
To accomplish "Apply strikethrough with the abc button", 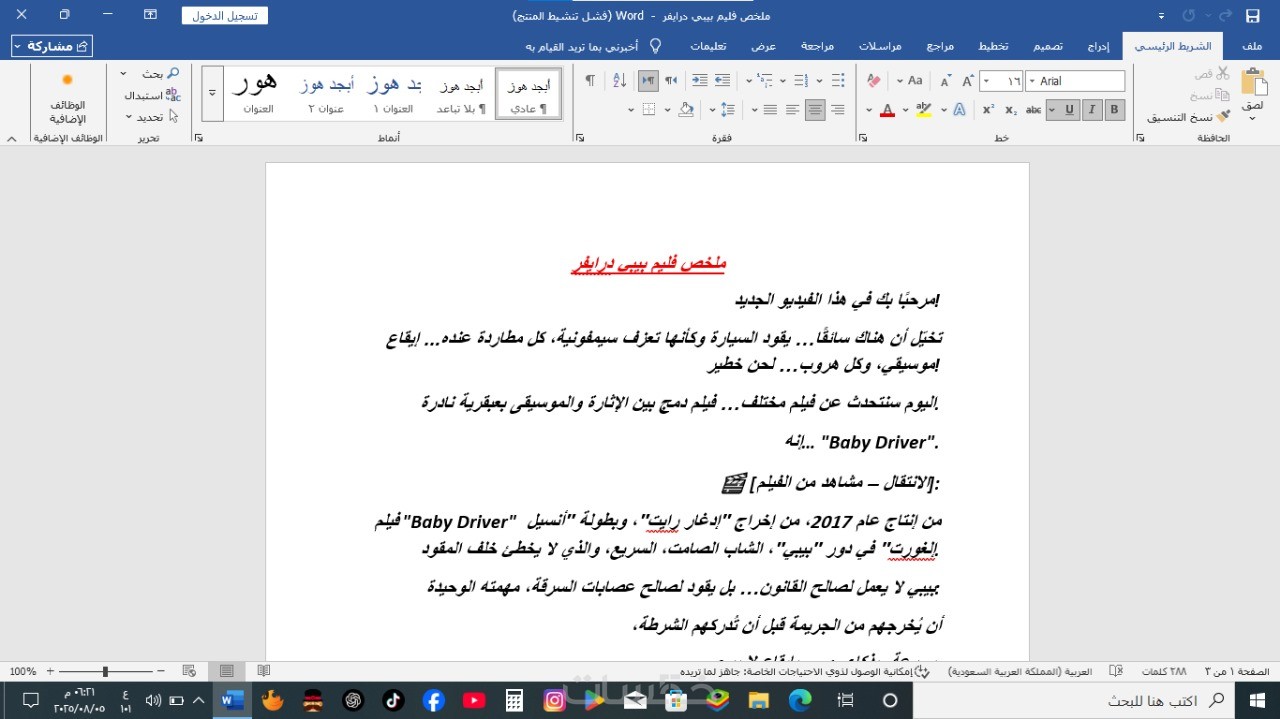I will (1033, 110).
